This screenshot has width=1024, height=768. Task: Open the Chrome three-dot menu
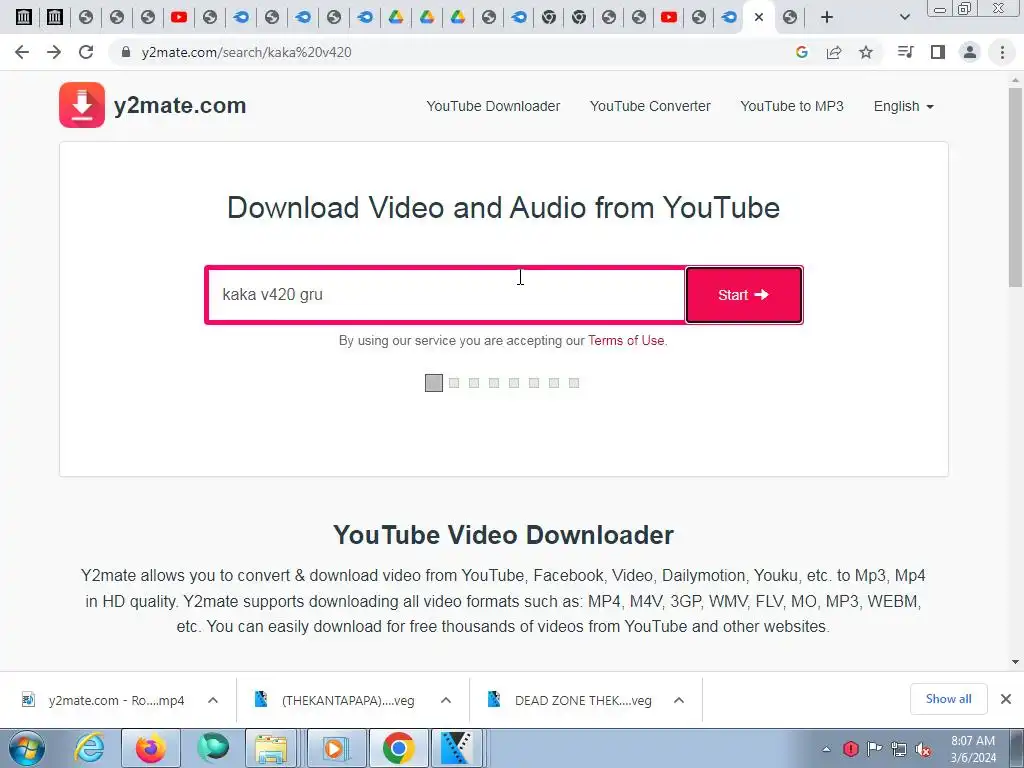(x=1002, y=52)
